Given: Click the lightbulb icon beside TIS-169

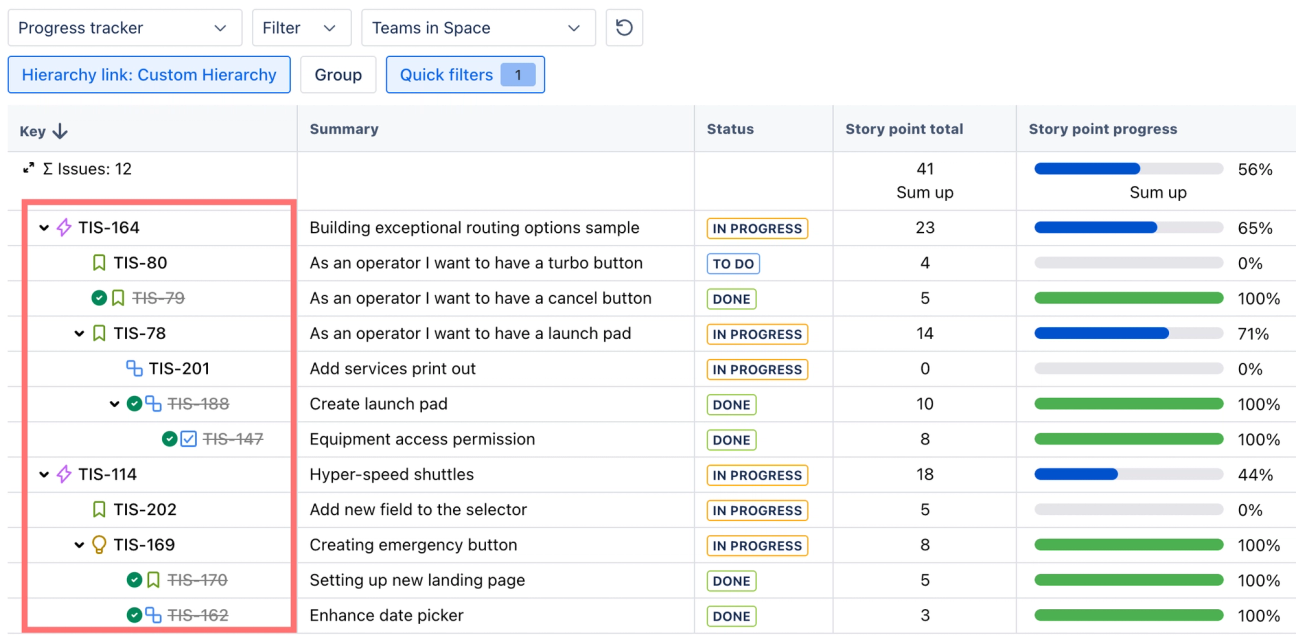Looking at the screenshot, I should pos(99,545).
